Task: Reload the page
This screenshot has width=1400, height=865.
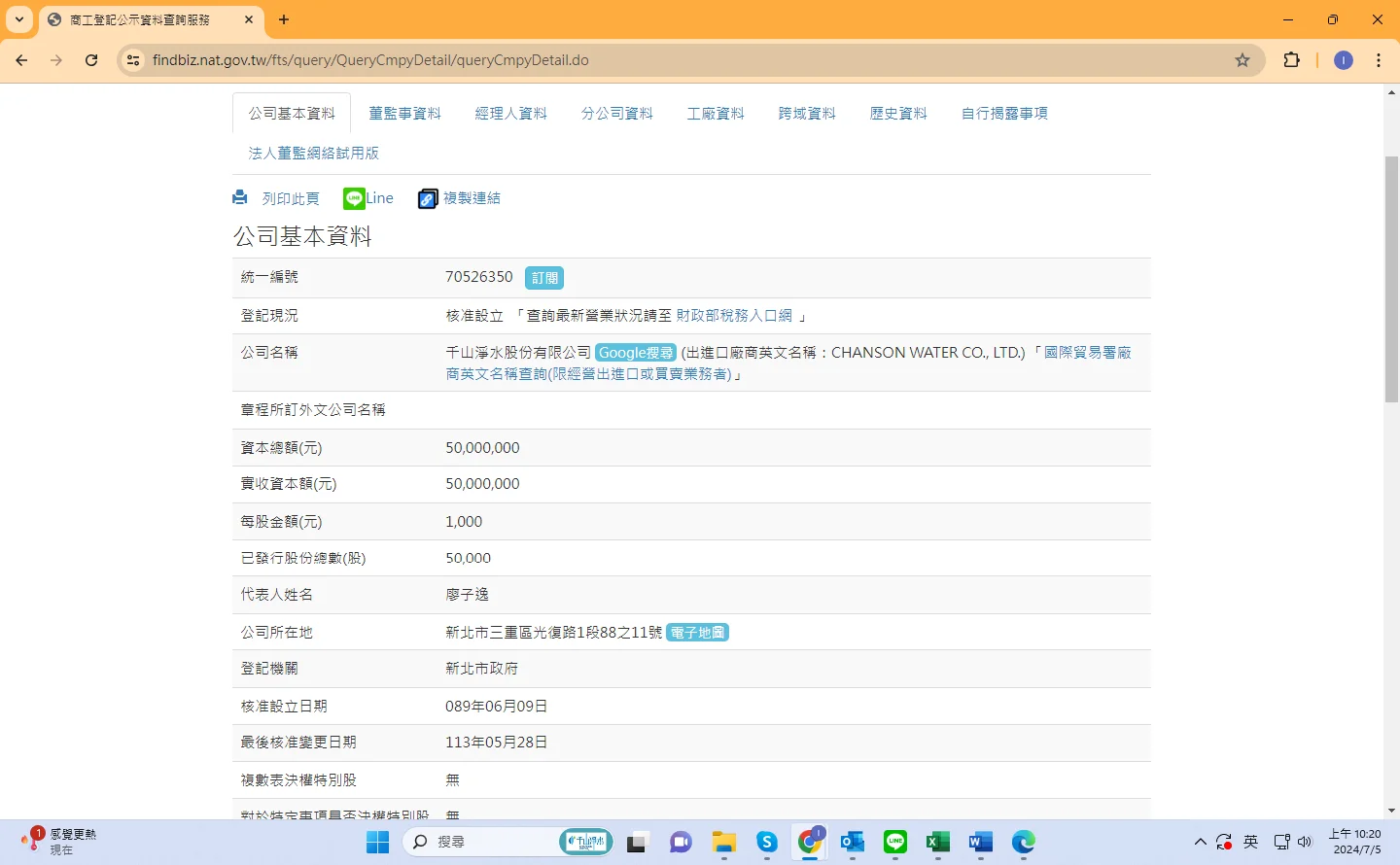Action: [91, 60]
